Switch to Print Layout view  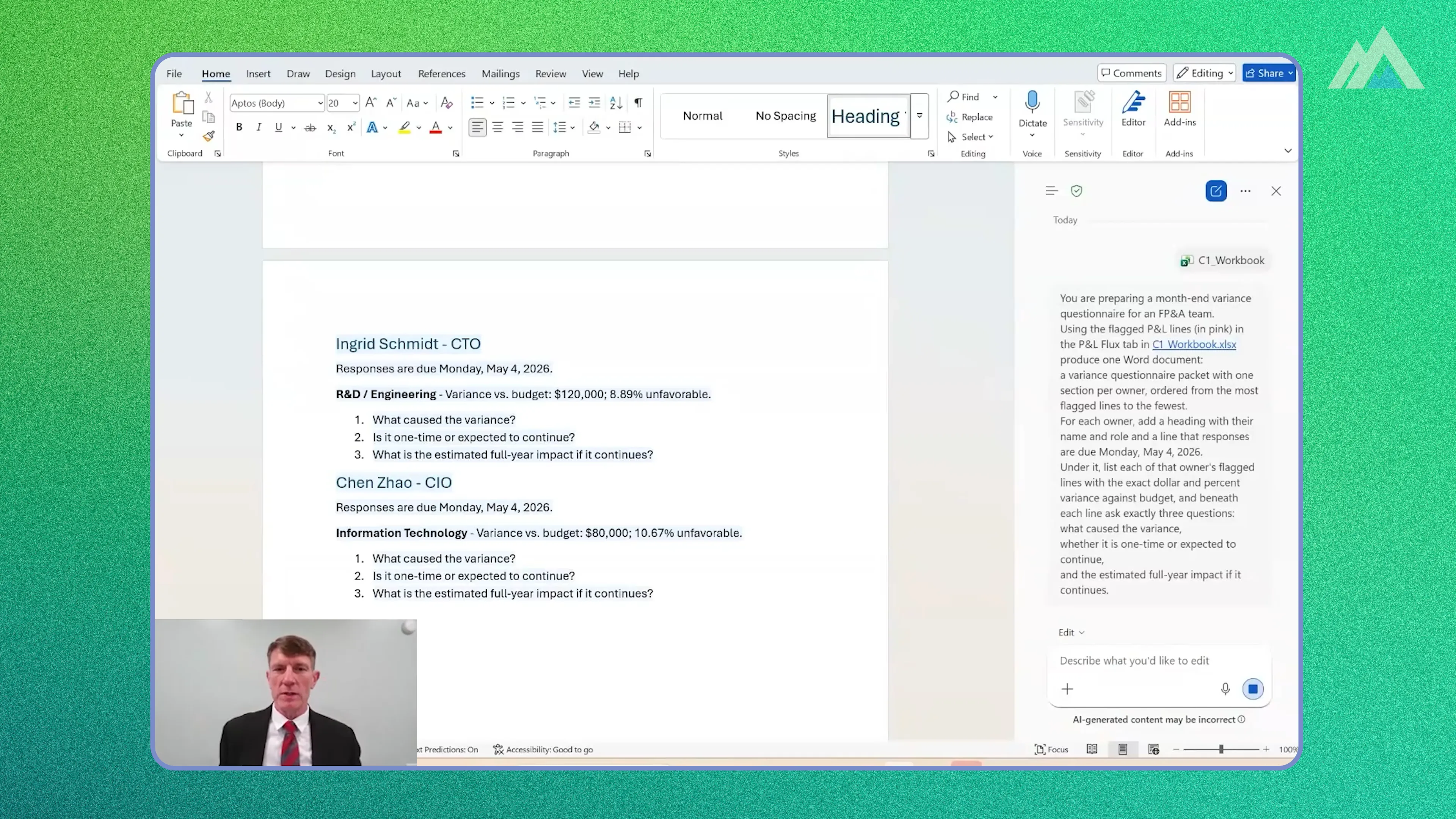point(1122,750)
